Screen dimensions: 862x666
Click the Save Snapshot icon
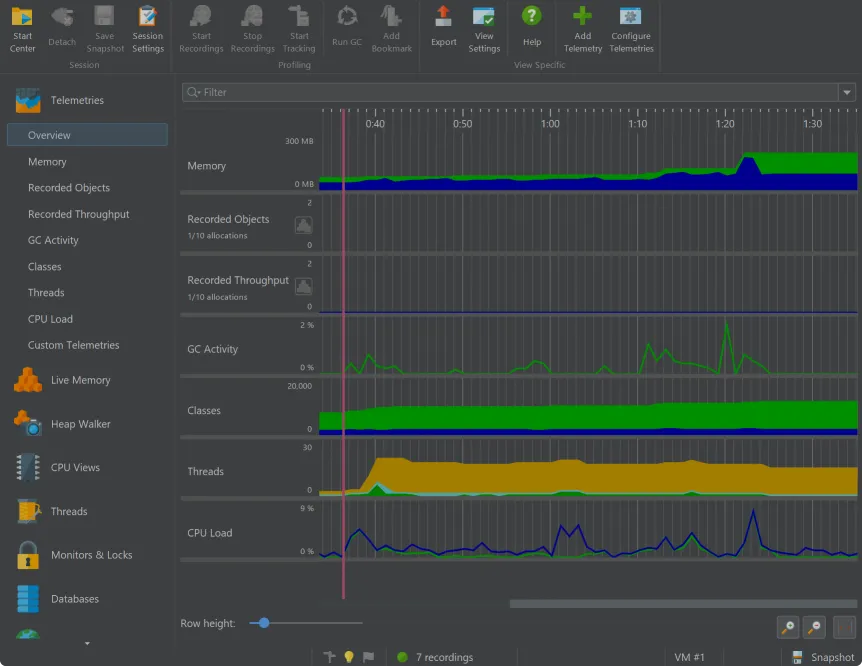click(x=104, y=16)
